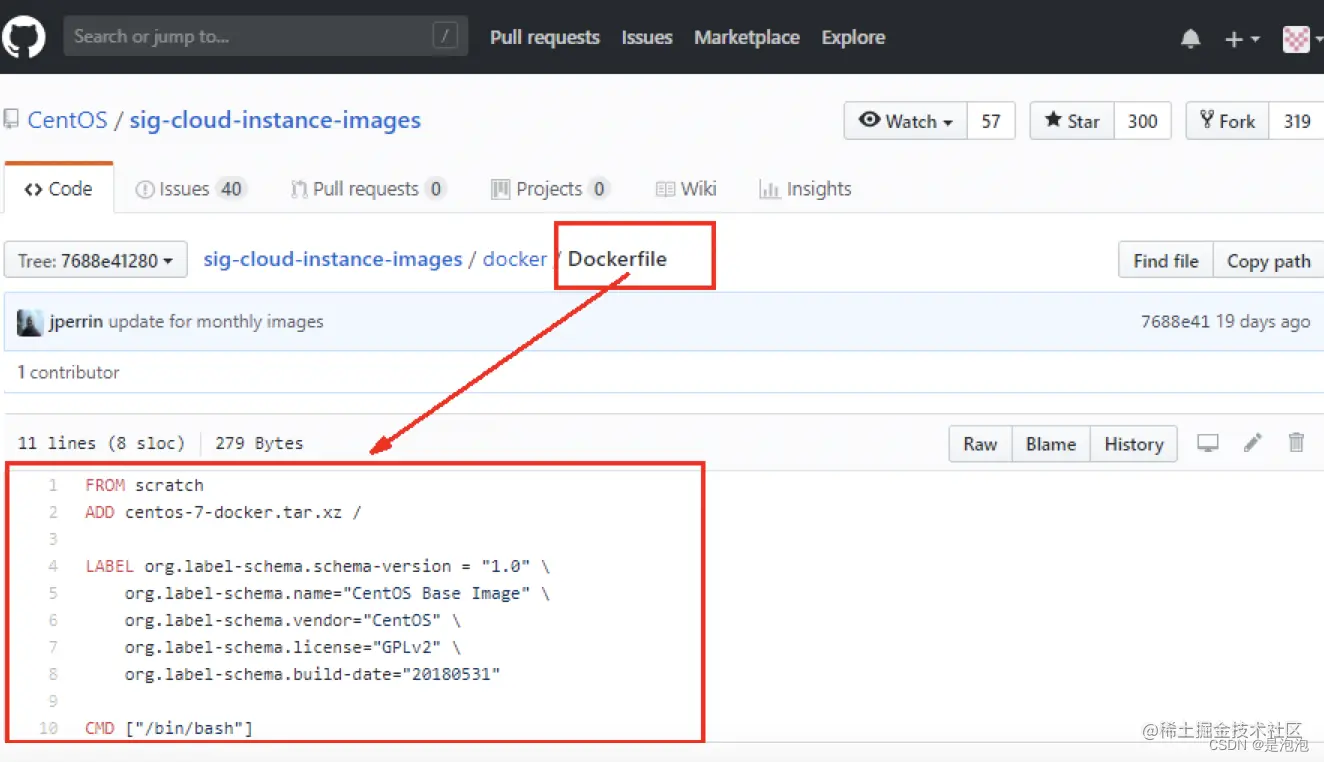This screenshot has height=762, width=1324.
Task: Open the user avatar menu
Action: coord(1301,39)
